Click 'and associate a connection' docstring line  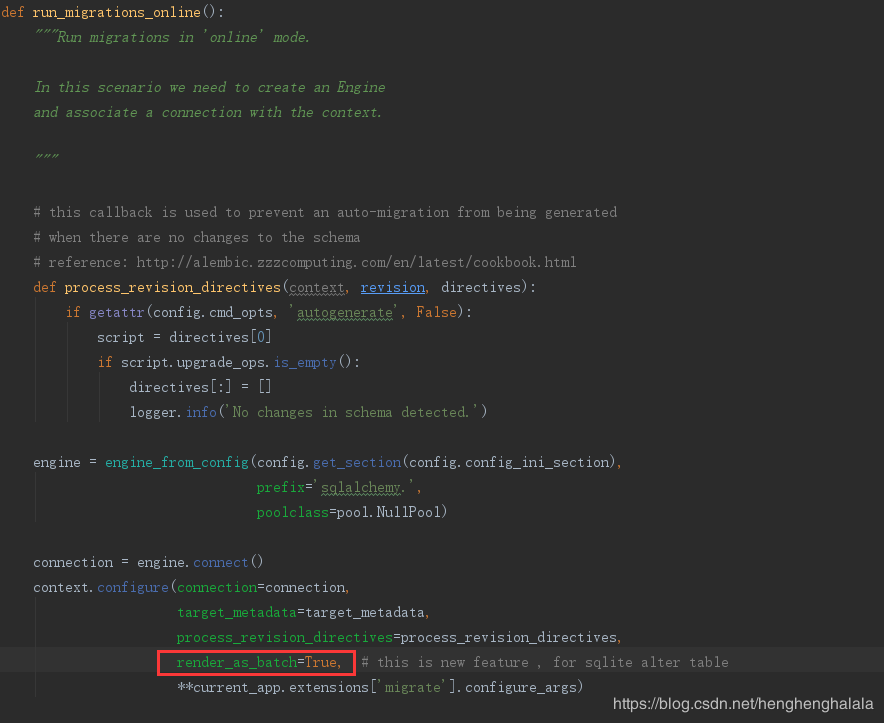(x=207, y=112)
